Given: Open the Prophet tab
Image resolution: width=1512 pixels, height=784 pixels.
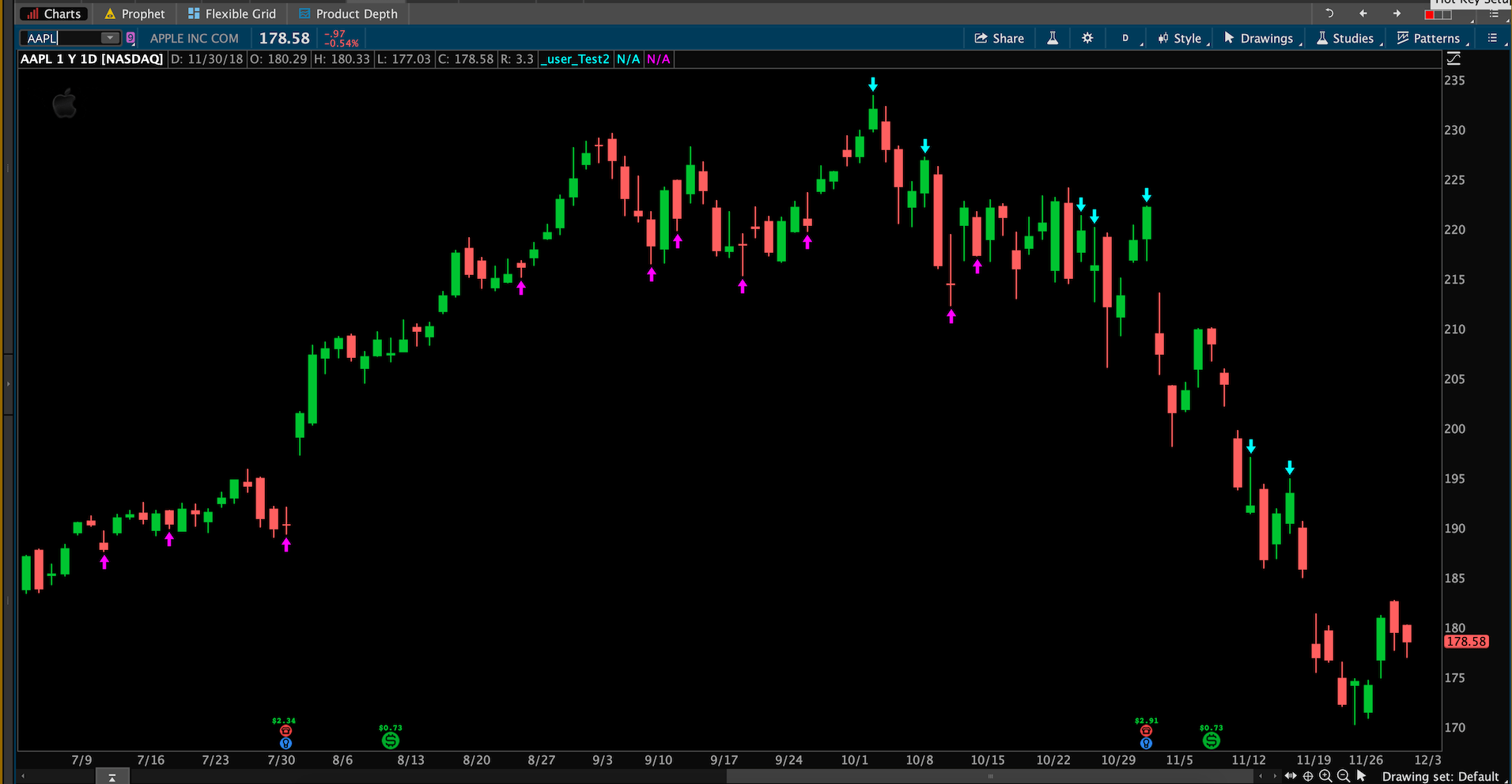Looking at the screenshot, I should 134,13.
